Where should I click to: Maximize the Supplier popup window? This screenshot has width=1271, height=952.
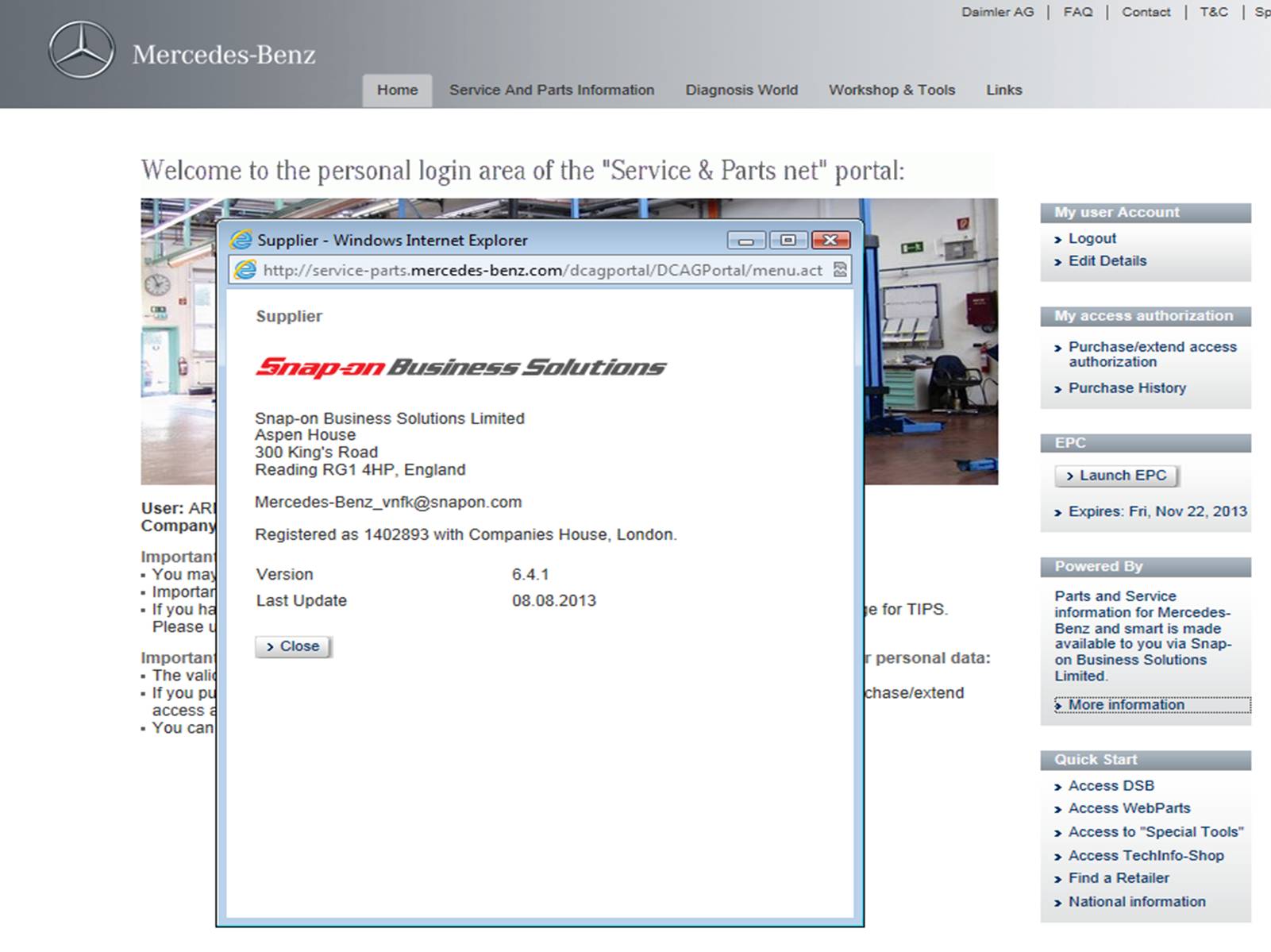[788, 240]
